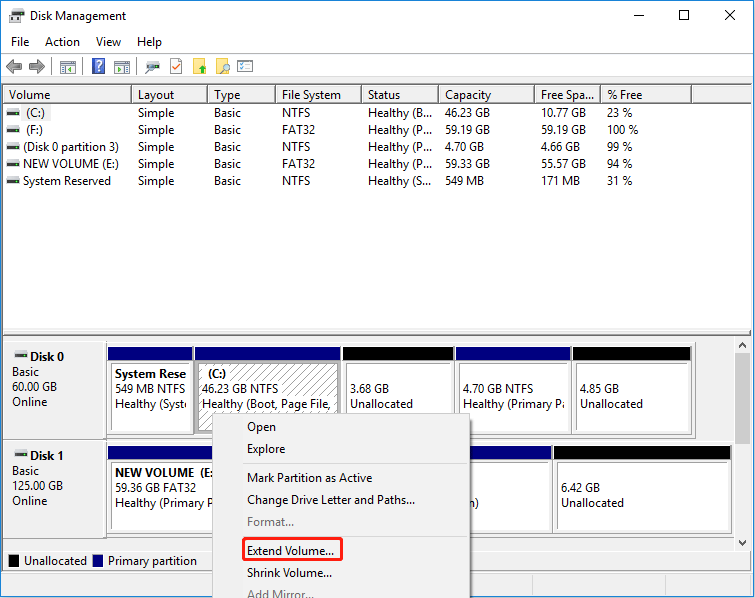
Task: Click the 46.23 GB capacity cell
Action: 467,113
